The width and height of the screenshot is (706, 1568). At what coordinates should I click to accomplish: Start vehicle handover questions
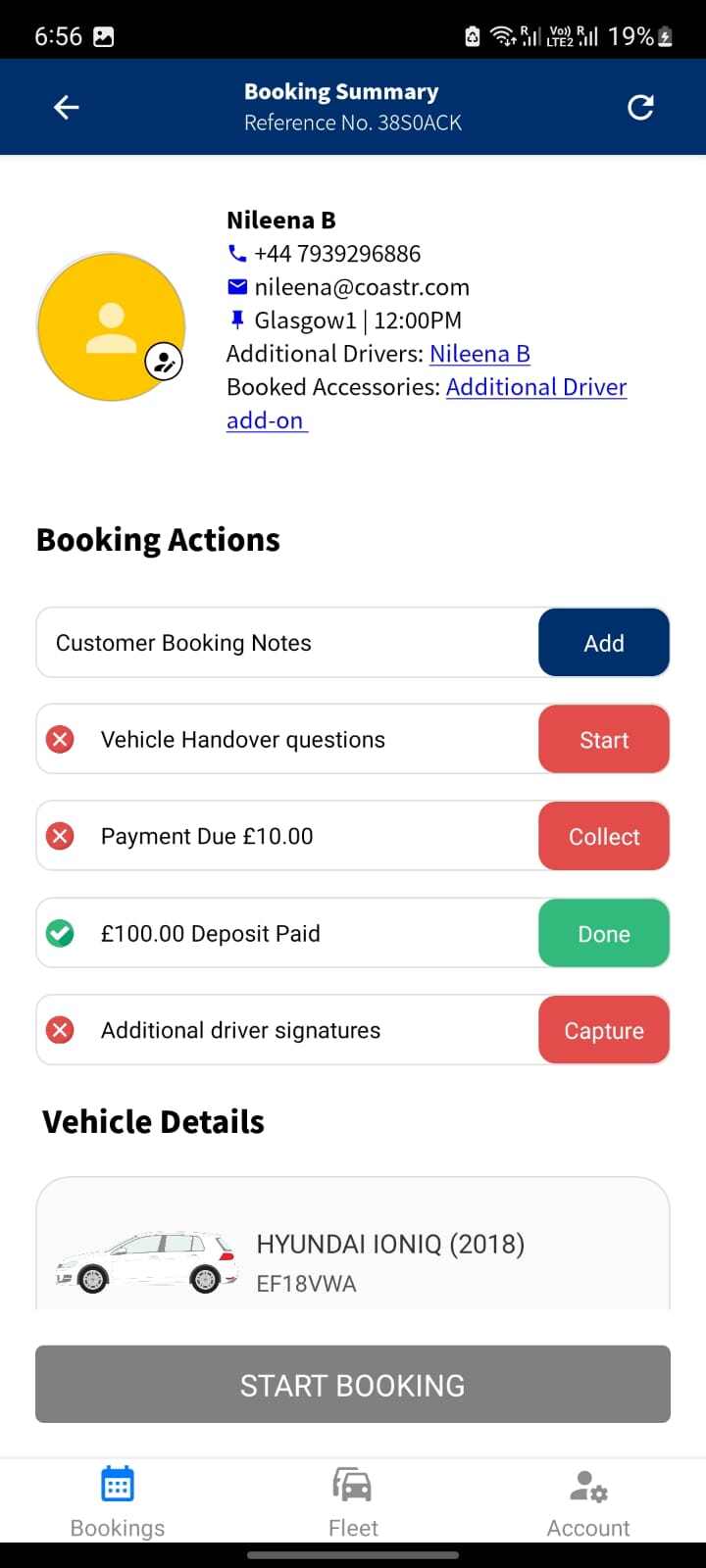(603, 740)
